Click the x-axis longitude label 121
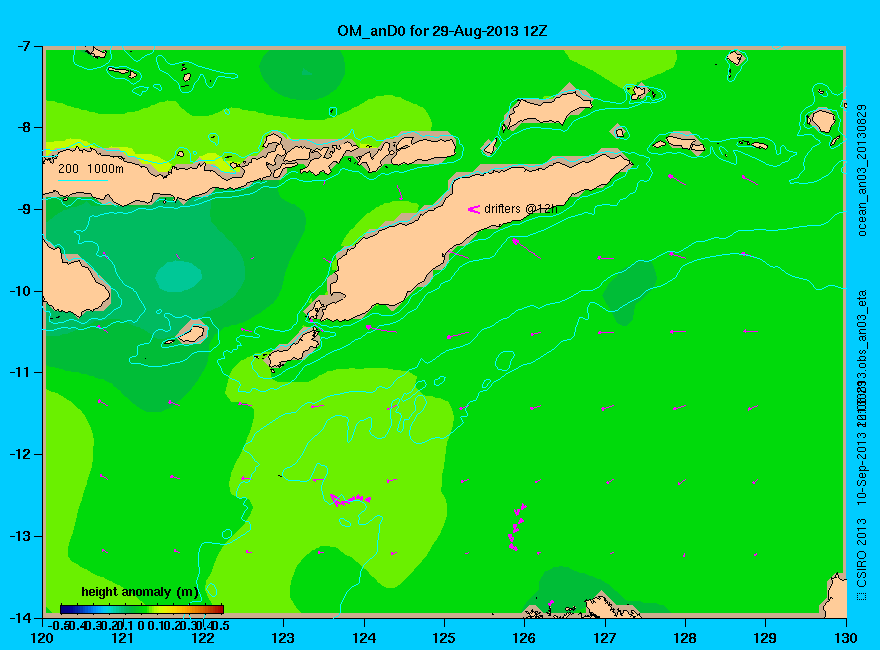This screenshot has height=650, width=880. (x=122, y=638)
